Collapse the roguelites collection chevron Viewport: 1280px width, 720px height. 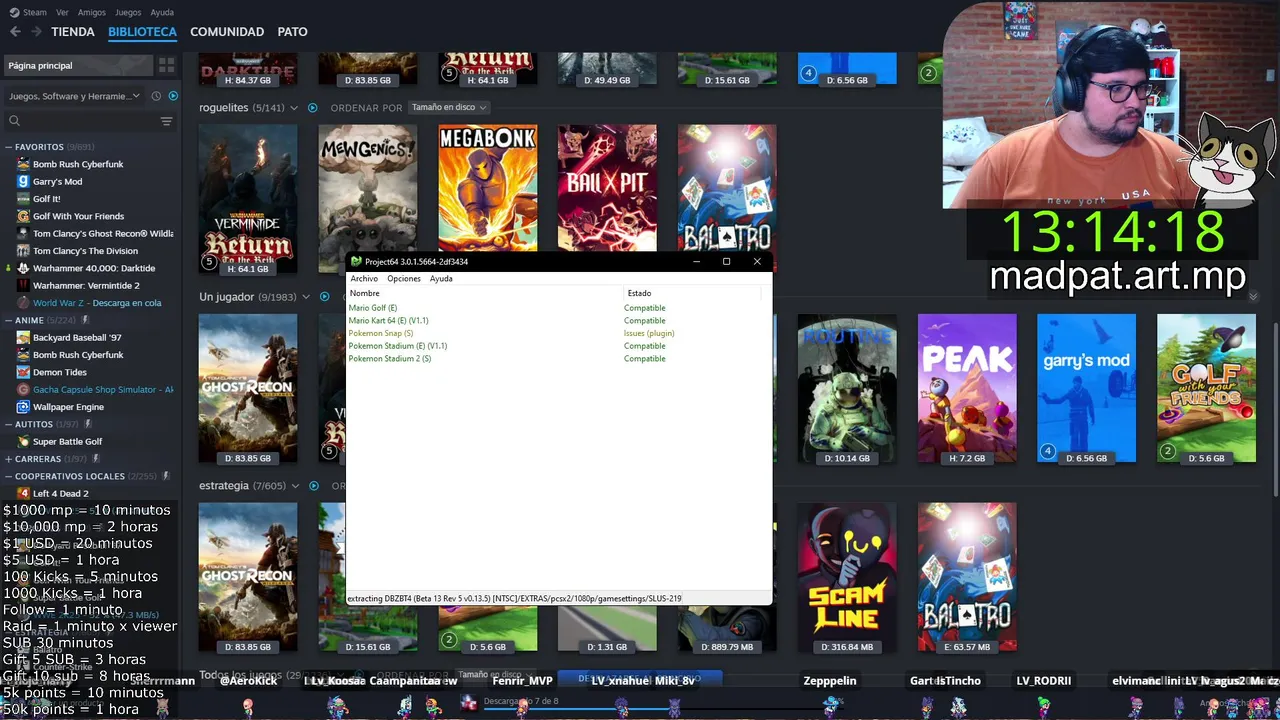click(295, 108)
